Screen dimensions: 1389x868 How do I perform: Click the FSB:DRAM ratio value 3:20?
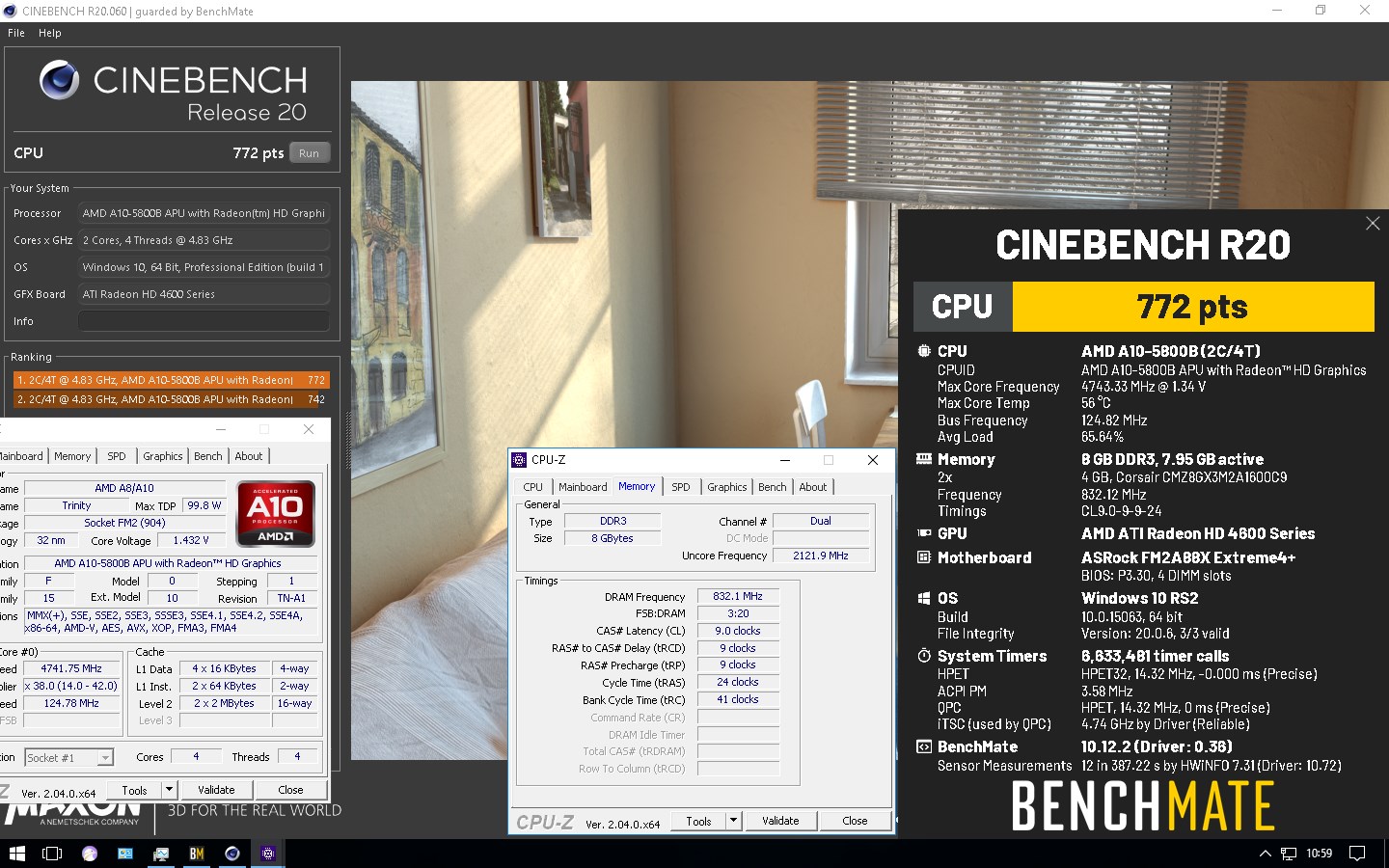point(738,613)
